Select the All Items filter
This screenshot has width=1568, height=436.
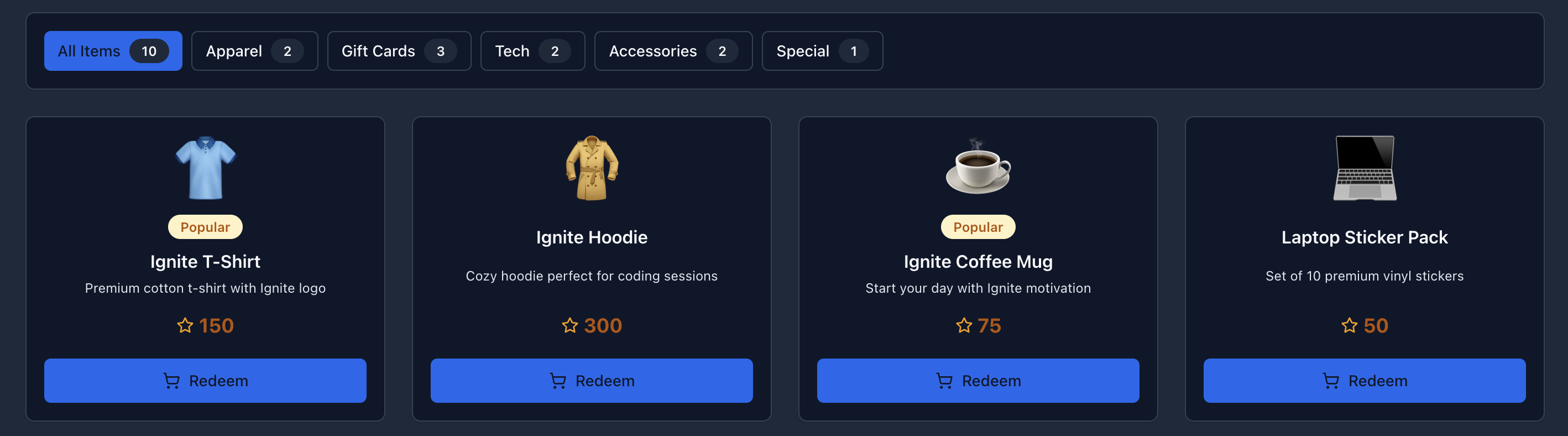(113, 51)
